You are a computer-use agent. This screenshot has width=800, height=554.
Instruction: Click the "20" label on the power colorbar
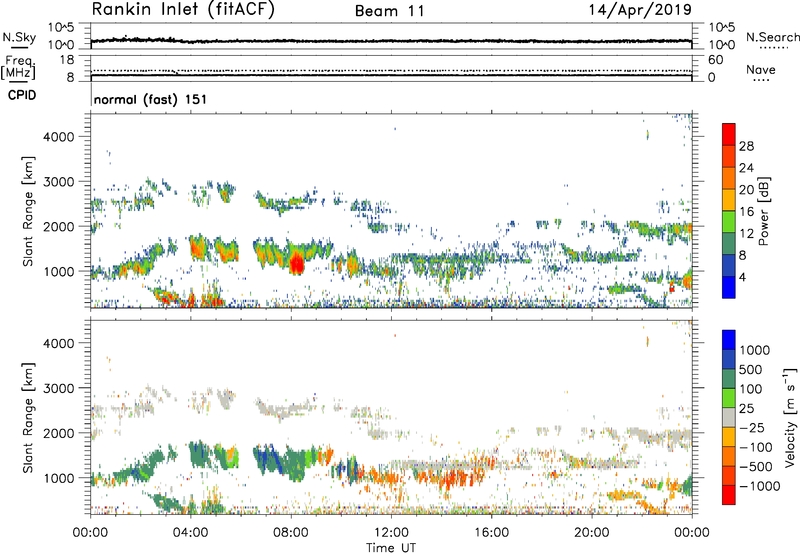[x=746, y=190]
